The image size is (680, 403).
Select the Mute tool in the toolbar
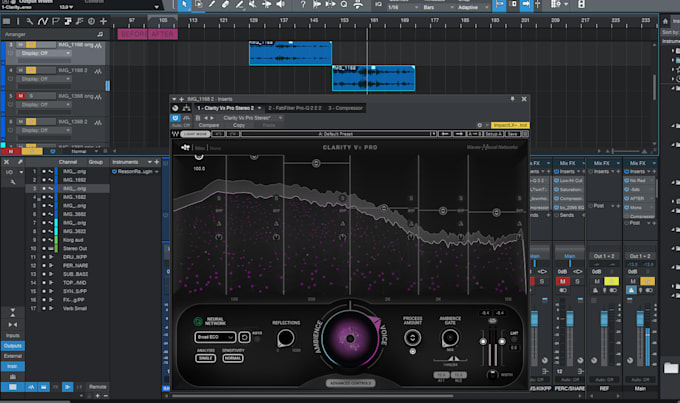(252, 4)
